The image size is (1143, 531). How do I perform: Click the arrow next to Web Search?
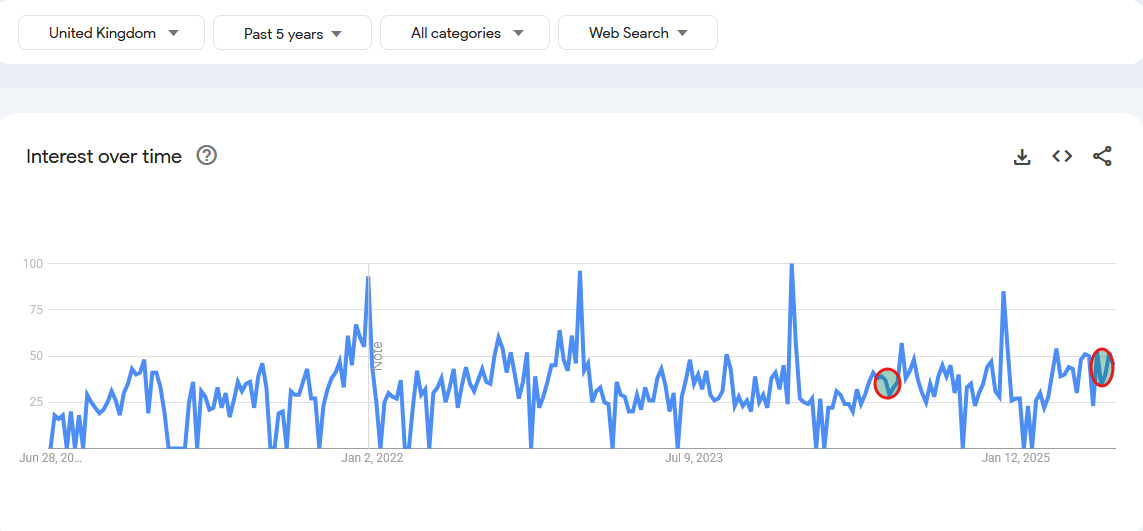(682, 33)
